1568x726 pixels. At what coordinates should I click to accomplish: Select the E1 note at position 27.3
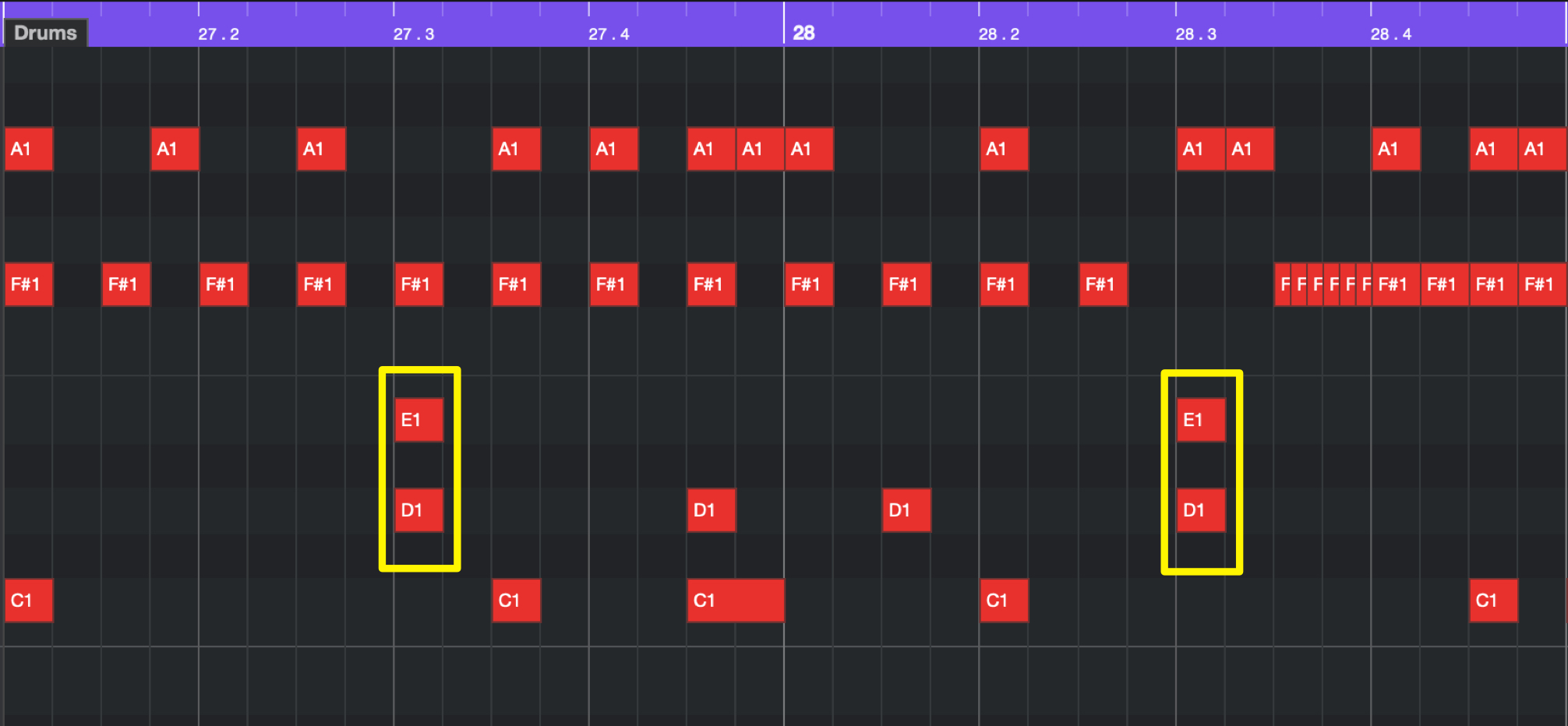[x=418, y=420]
